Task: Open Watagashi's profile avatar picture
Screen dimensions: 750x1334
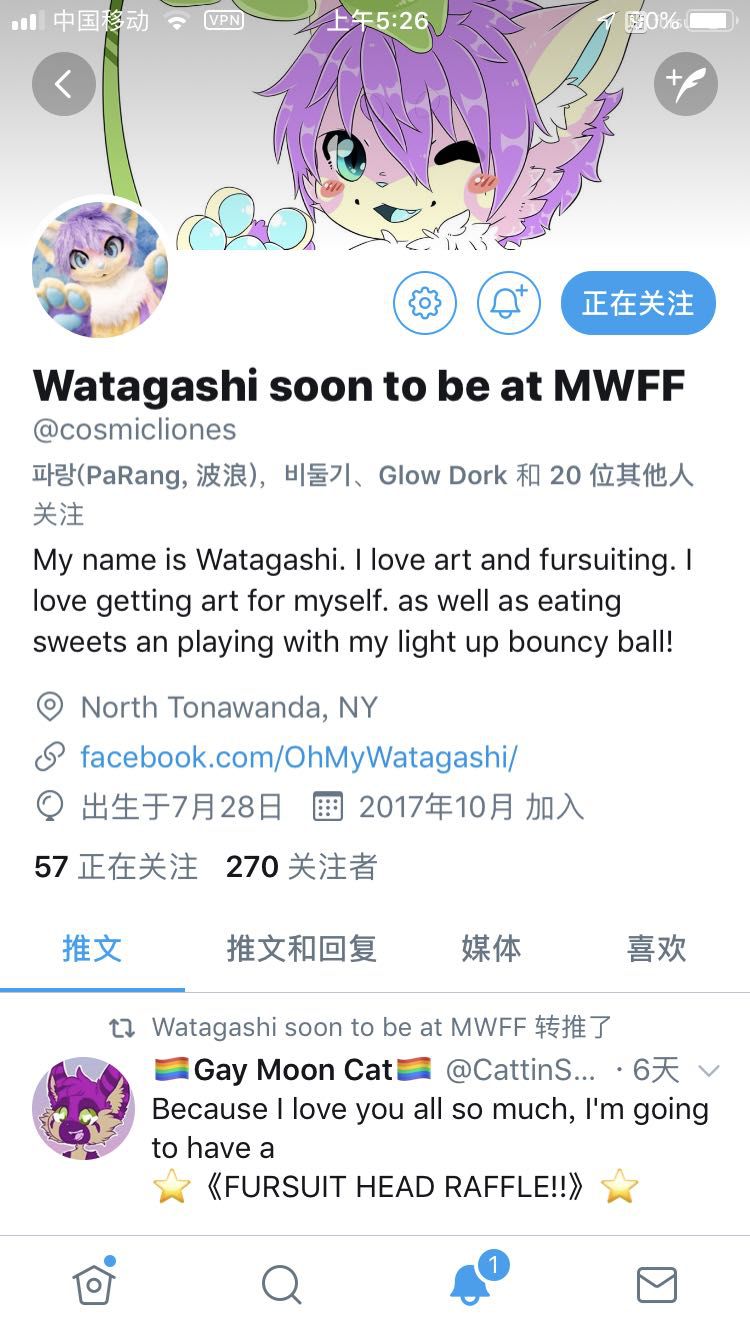Action: pos(100,270)
